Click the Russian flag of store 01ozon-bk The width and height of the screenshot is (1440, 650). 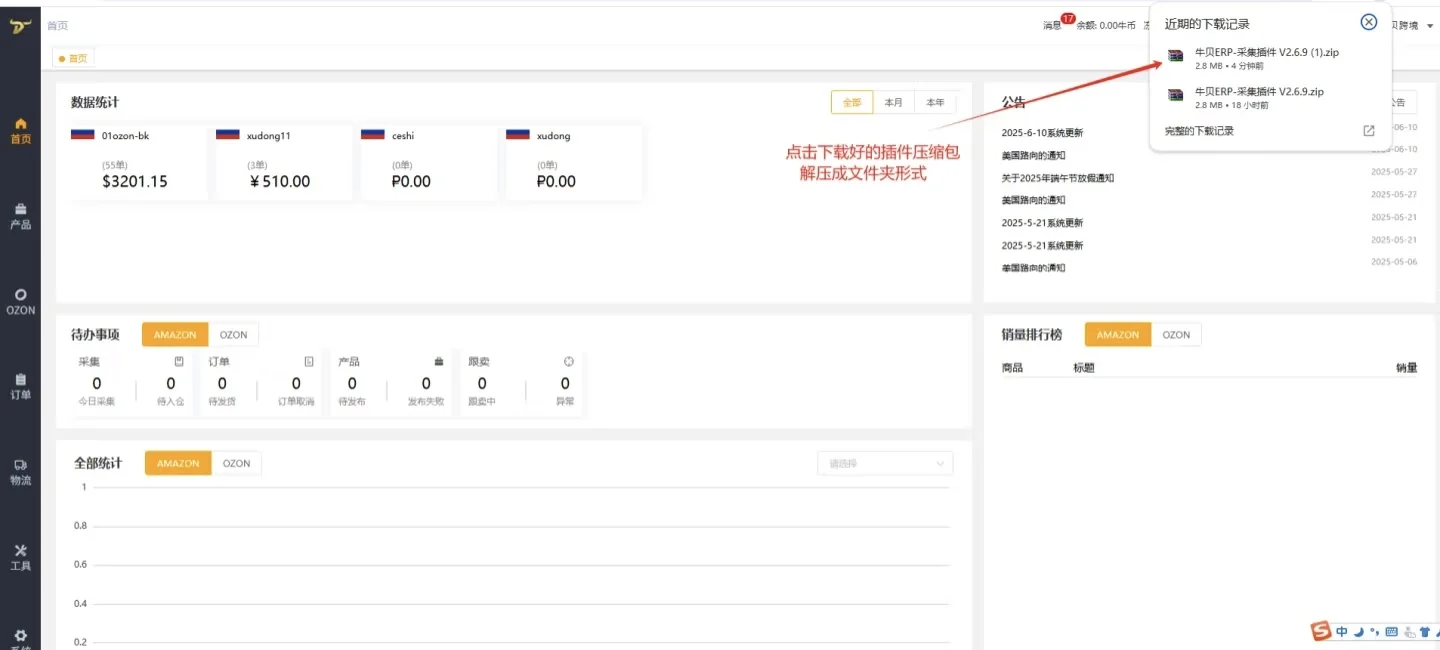[82, 134]
